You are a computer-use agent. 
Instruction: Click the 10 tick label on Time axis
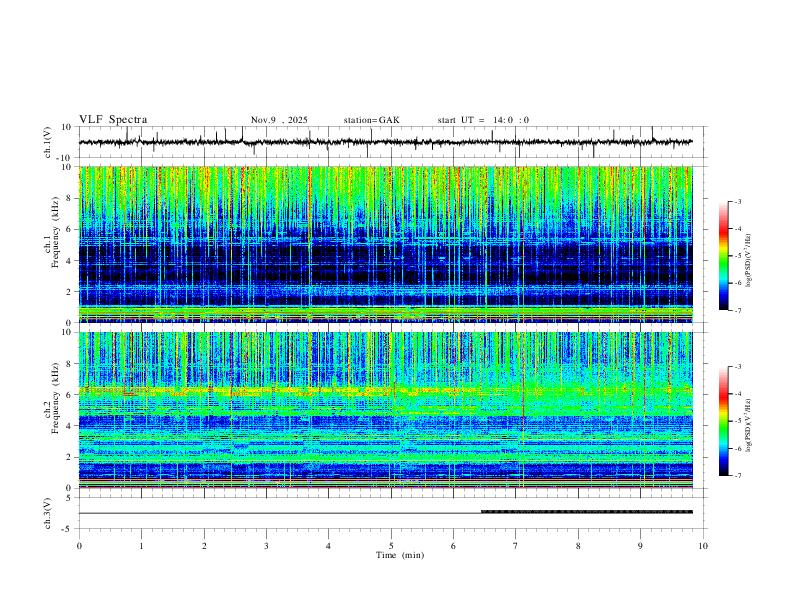pyautogui.click(x=703, y=546)
